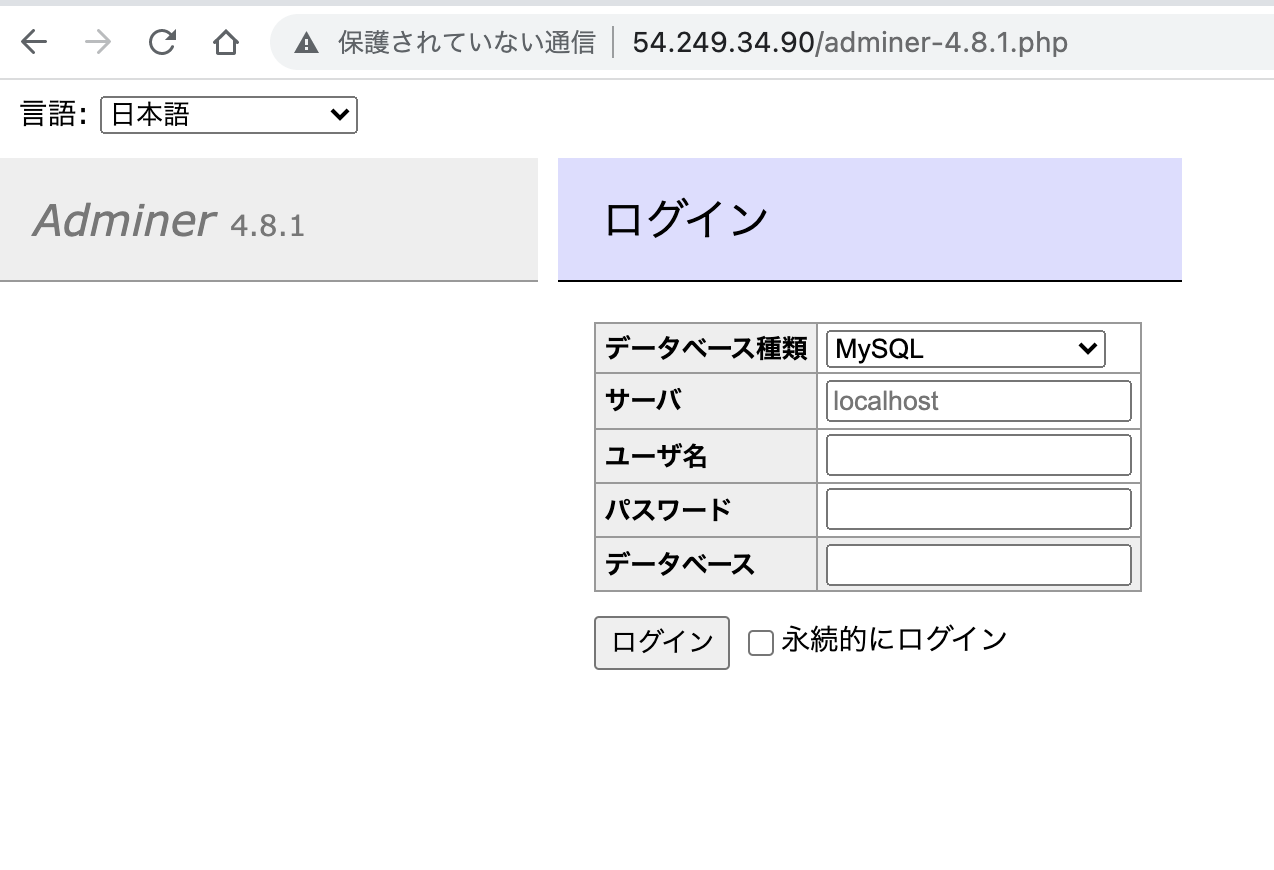Open the browser home page

pyautogui.click(x=226, y=42)
